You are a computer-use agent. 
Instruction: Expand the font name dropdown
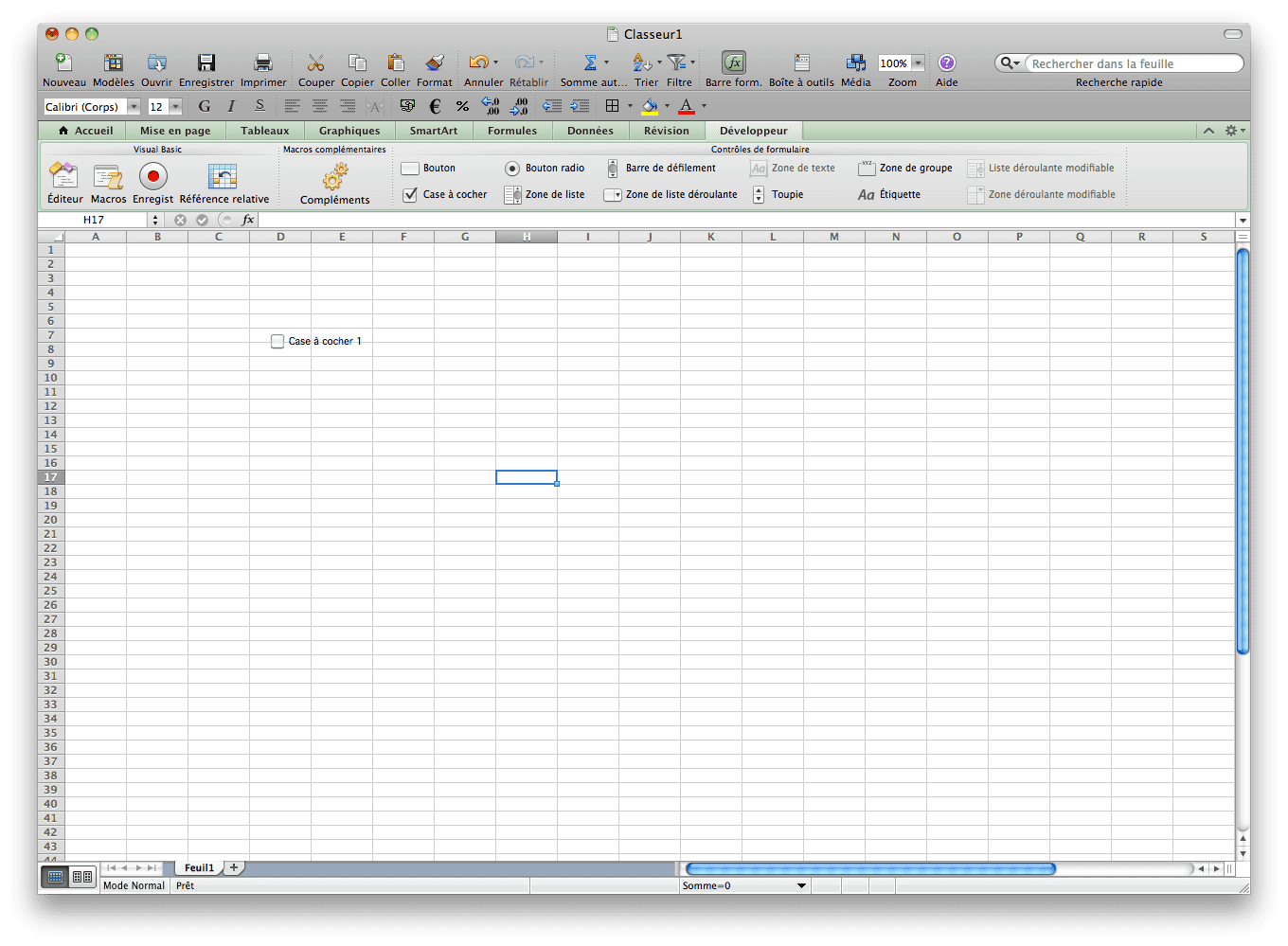point(134,107)
